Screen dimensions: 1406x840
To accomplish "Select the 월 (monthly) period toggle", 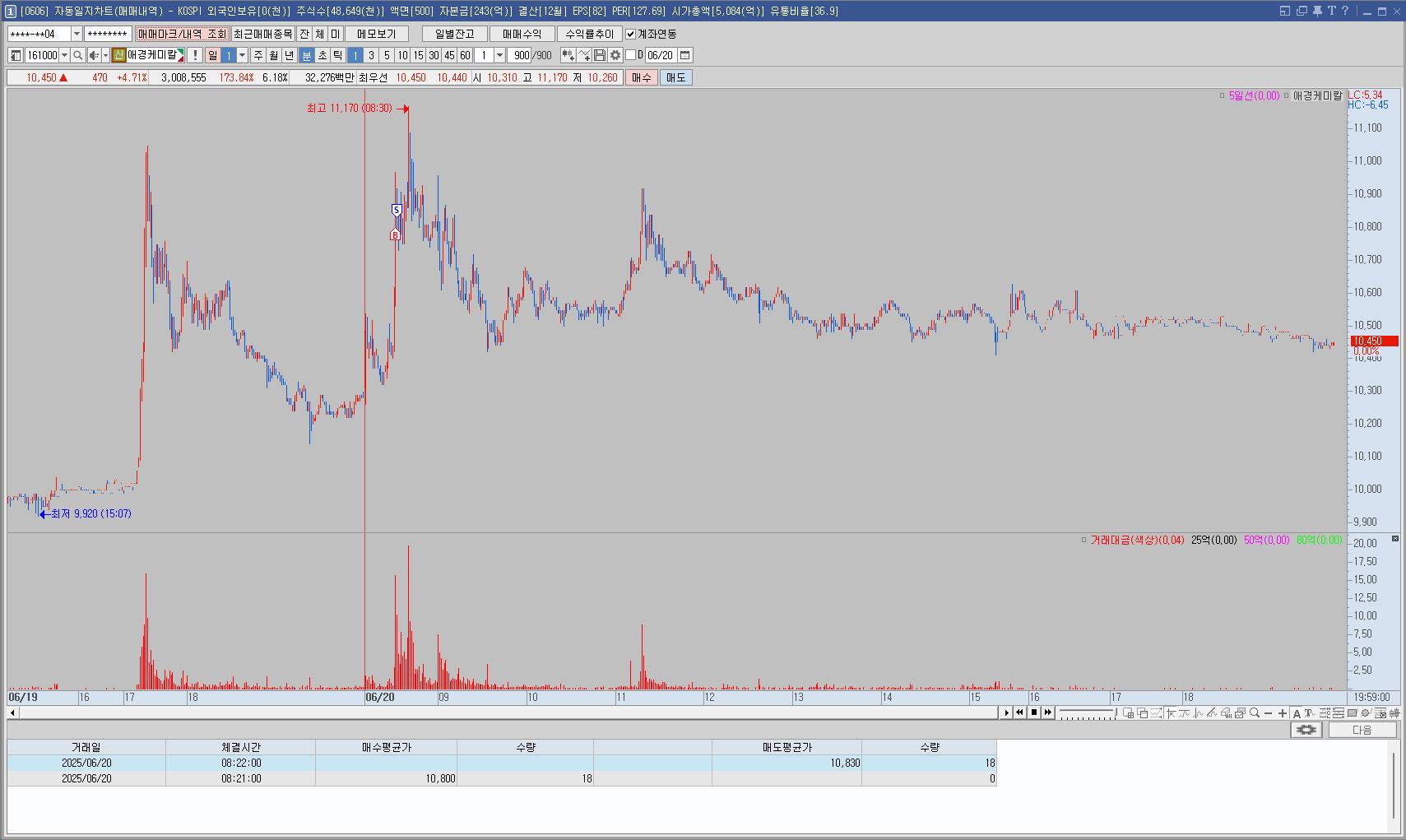I will [274, 55].
